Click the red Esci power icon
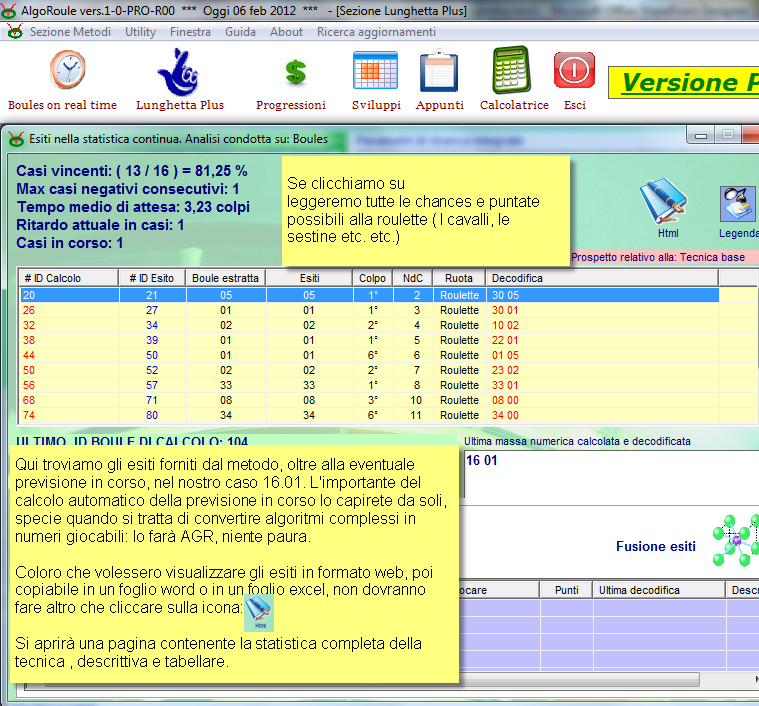 574,71
